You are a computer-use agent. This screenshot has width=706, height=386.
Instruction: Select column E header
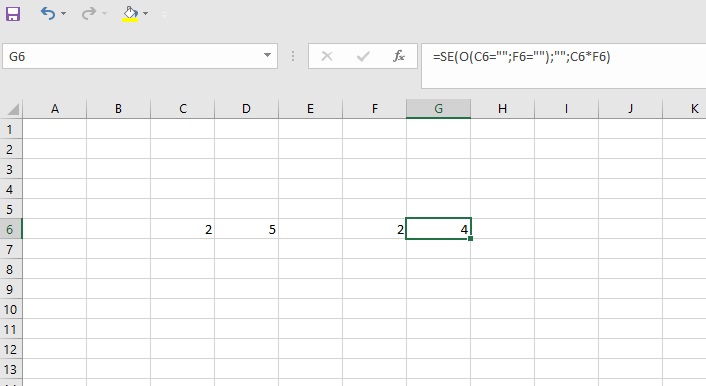pyautogui.click(x=310, y=109)
